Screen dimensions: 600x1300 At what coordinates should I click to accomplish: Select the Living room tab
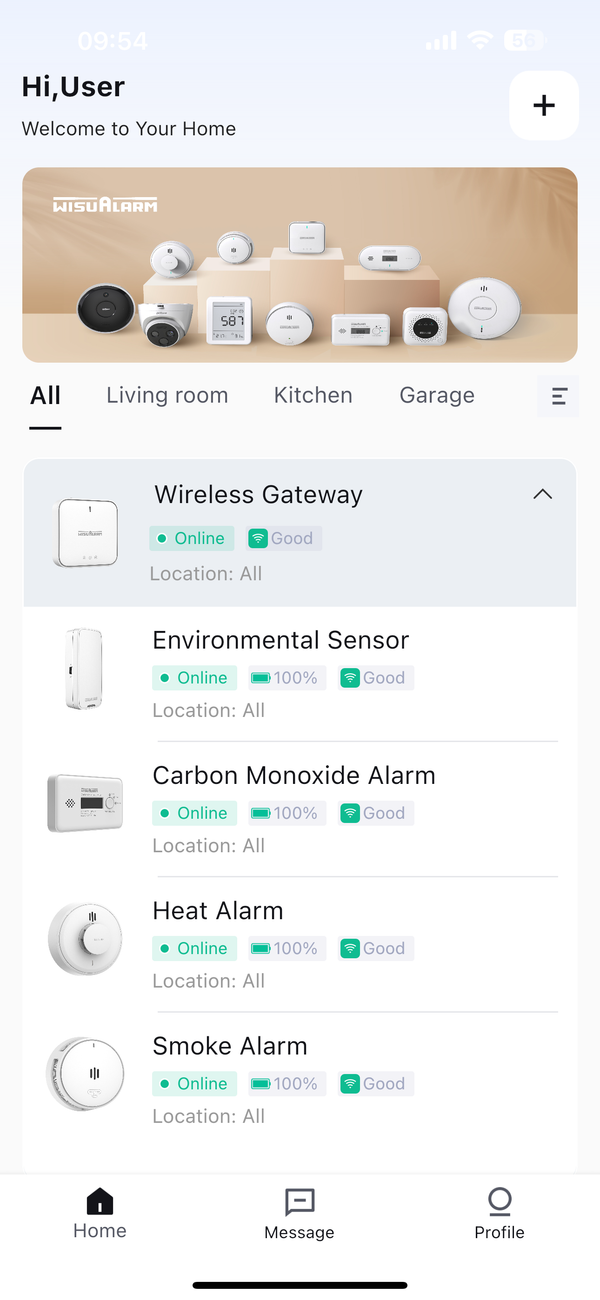pos(167,395)
